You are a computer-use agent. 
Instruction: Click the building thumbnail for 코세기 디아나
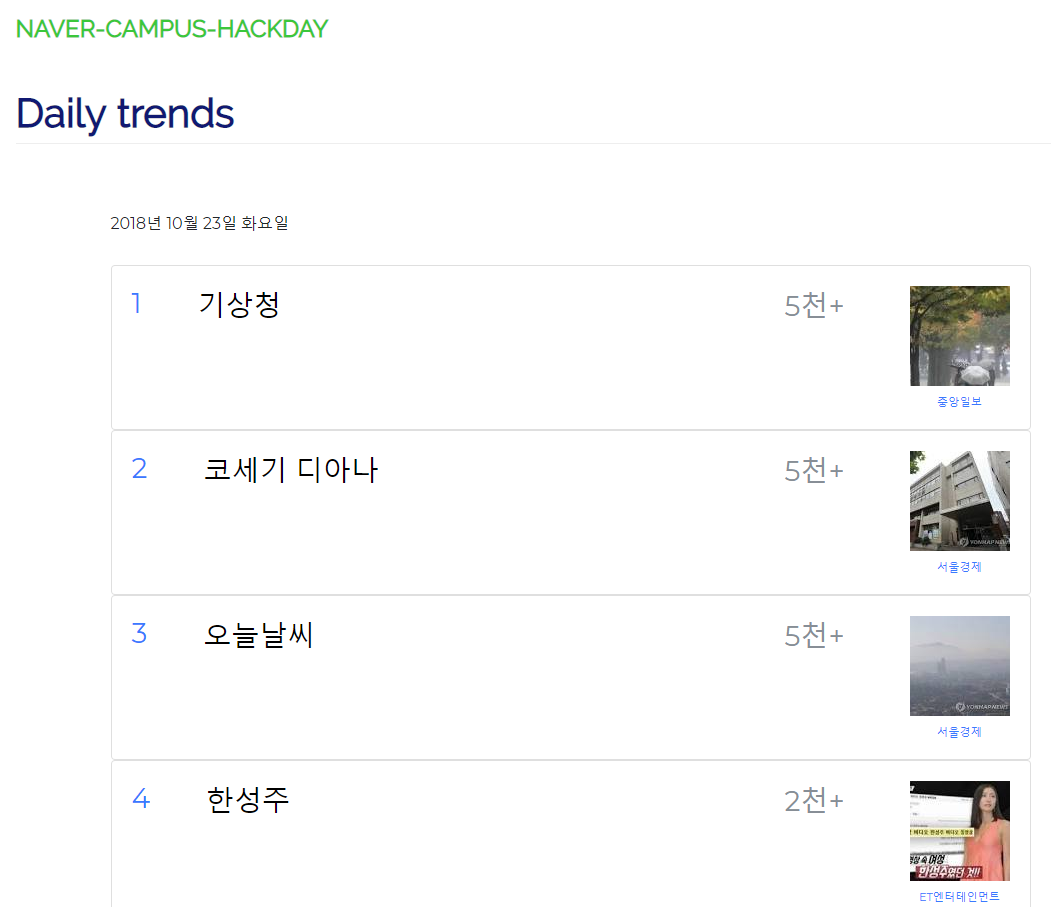959,500
